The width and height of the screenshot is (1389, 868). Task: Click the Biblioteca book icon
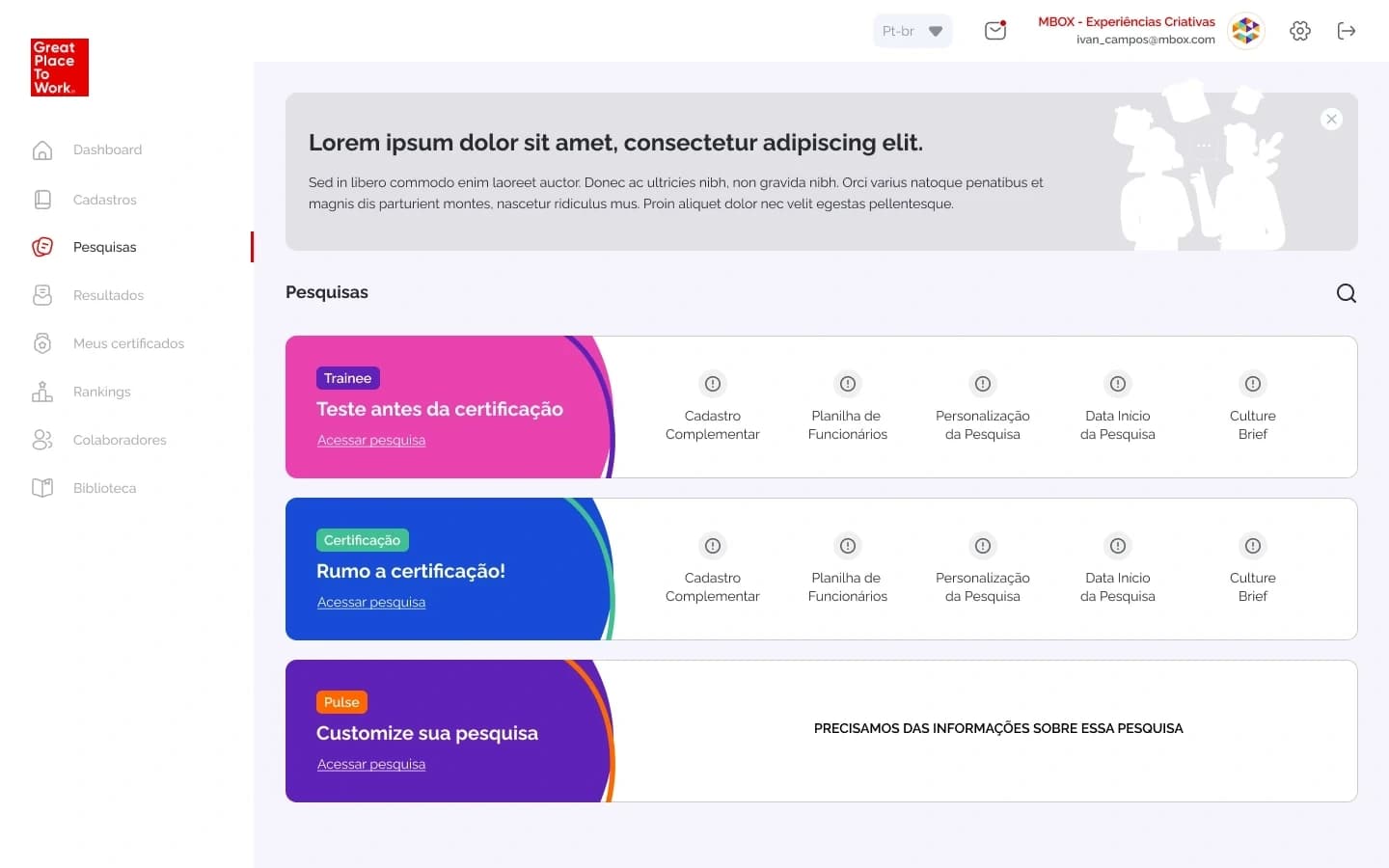coord(42,488)
